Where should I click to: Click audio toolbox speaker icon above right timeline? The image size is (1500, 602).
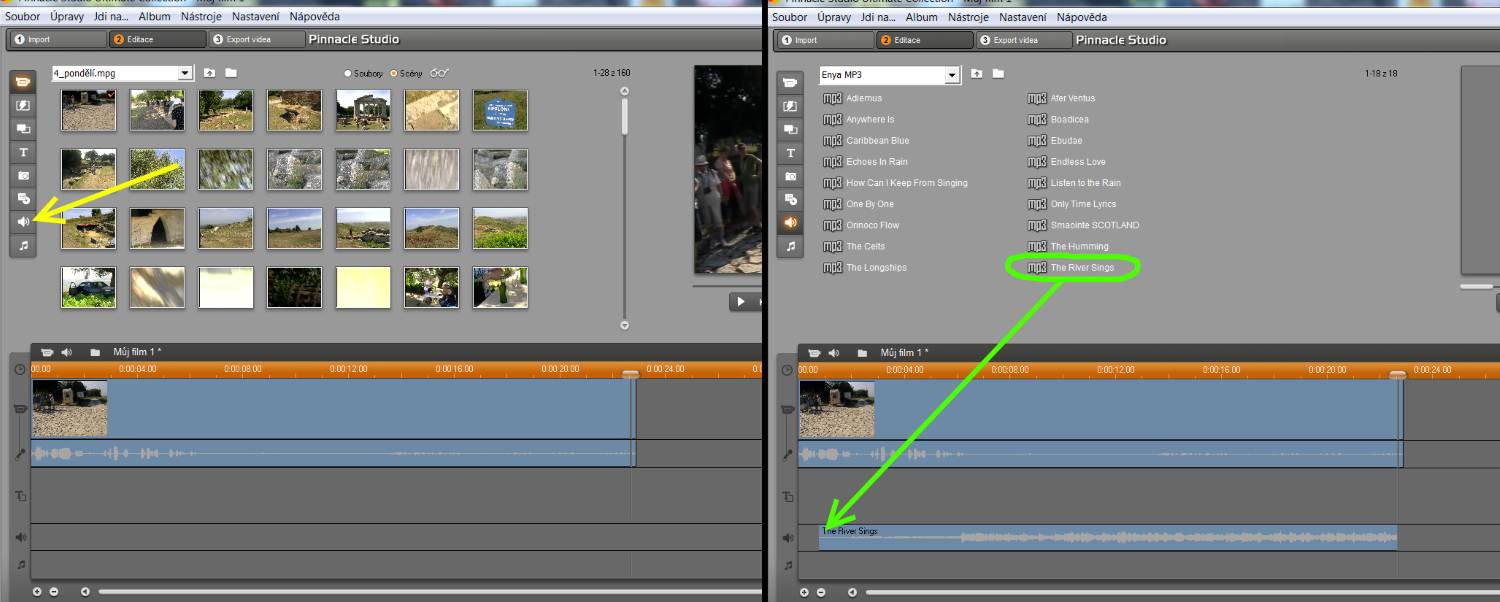point(834,353)
